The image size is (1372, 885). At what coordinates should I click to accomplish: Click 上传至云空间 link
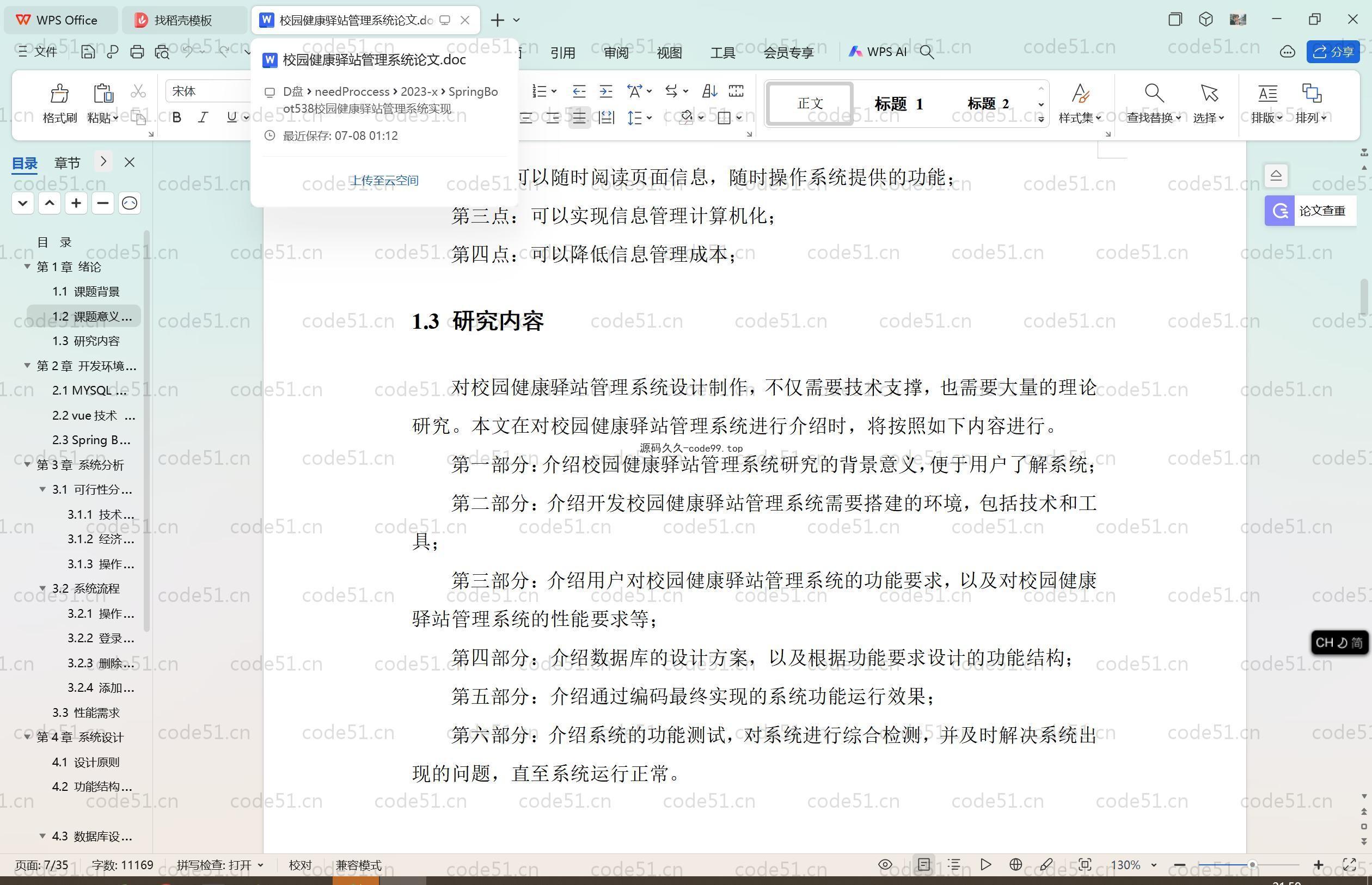point(384,181)
